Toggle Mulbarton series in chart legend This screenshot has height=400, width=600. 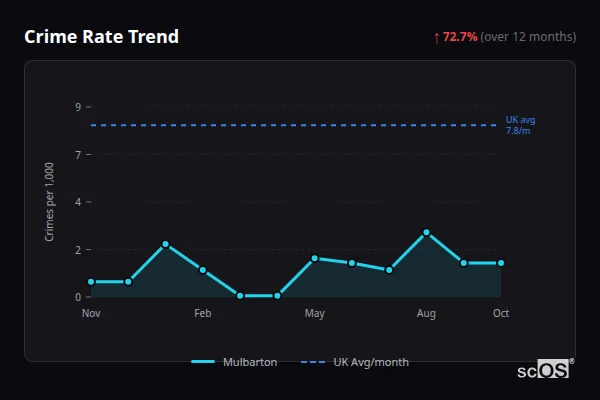(x=234, y=362)
